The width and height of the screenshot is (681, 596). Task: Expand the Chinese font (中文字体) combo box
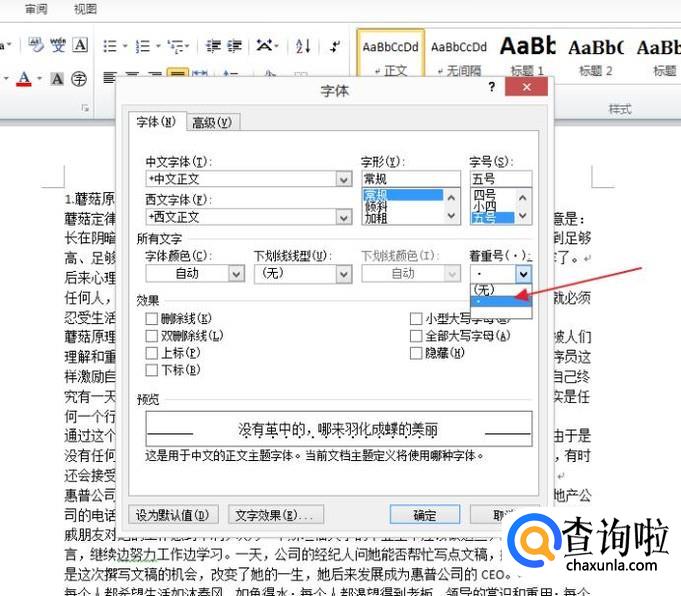pyautogui.click(x=344, y=179)
